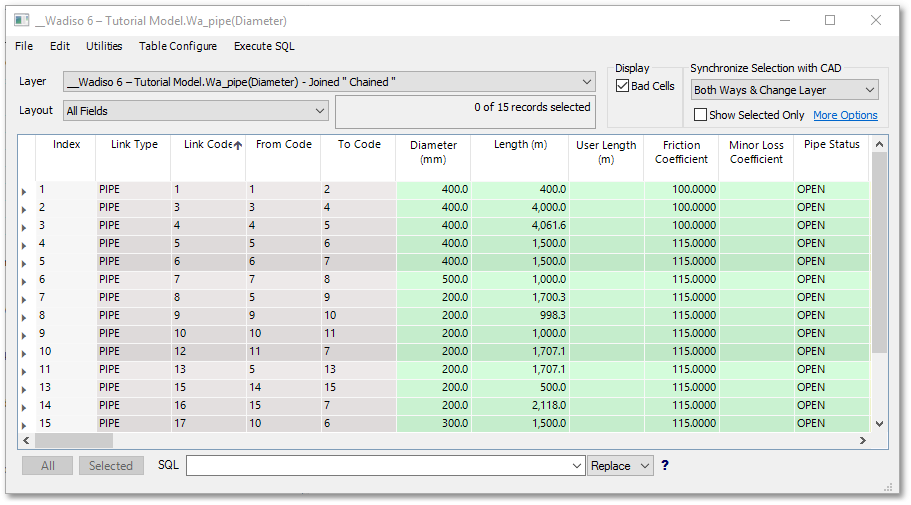Click the row marker arrow for index 10
The height and width of the screenshot is (505, 911).
tap(24, 353)
